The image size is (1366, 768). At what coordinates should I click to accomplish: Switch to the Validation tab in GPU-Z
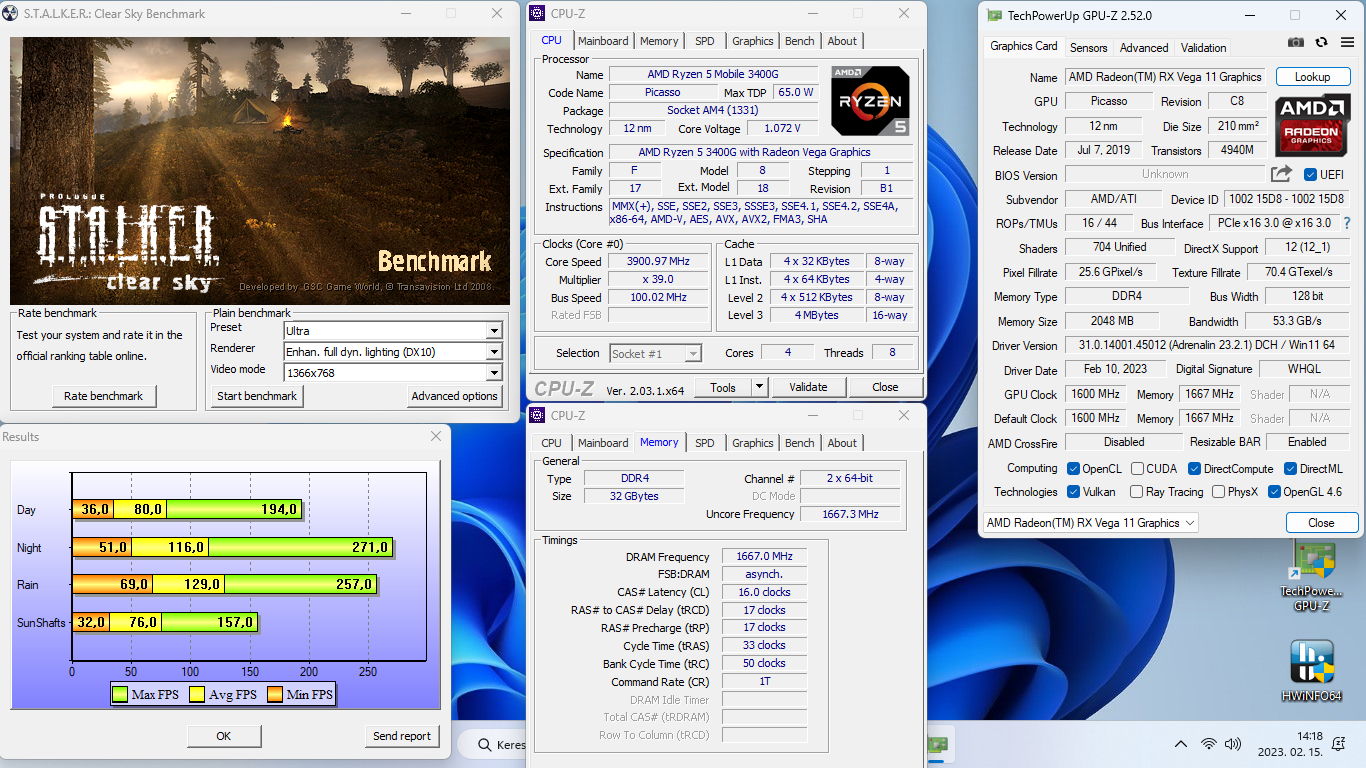point(1203,48)
